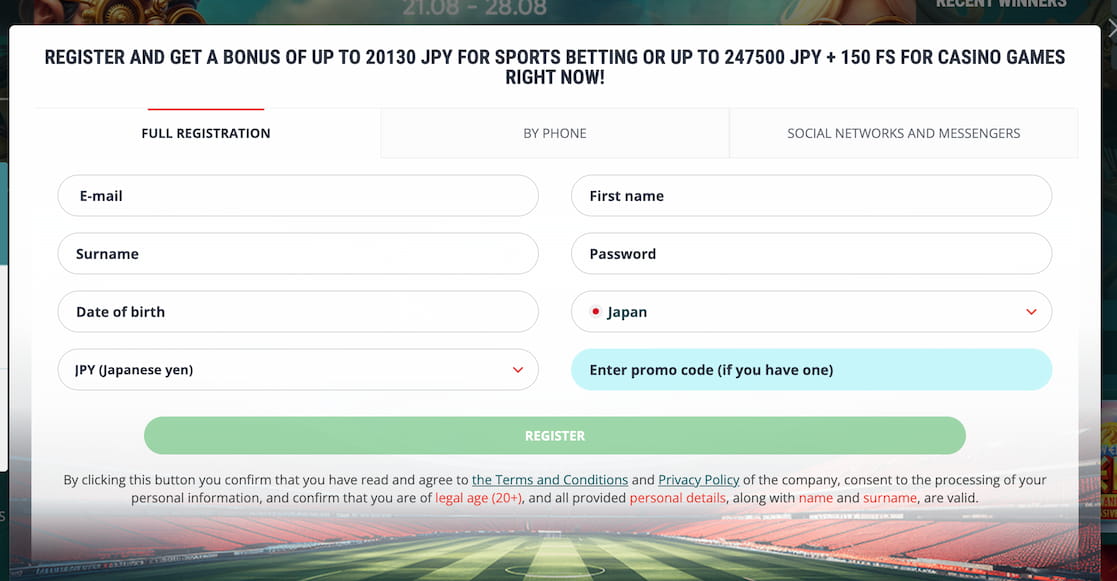Select the First name input field
The width and height of the screenshot is (1117, 581).
pyautogui.click(x=811, y=195)
